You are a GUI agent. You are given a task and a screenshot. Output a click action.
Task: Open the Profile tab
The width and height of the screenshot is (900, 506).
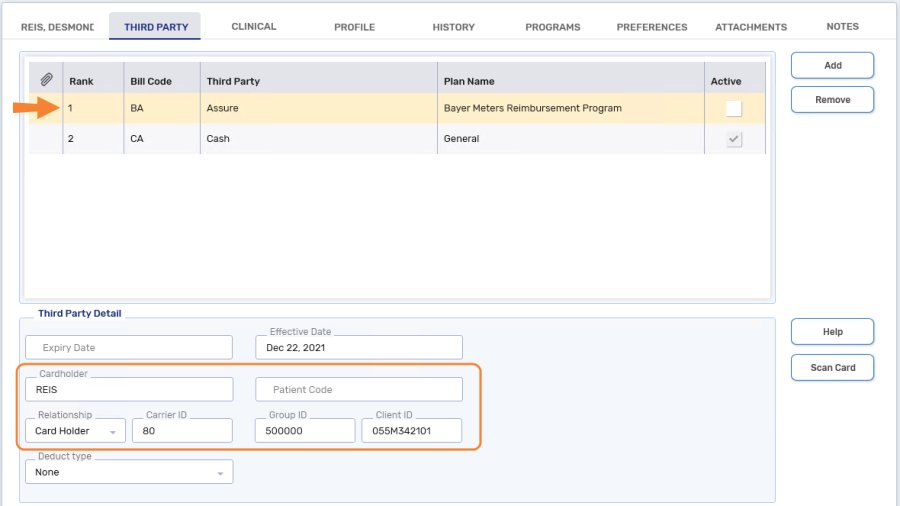coord(354,27)
